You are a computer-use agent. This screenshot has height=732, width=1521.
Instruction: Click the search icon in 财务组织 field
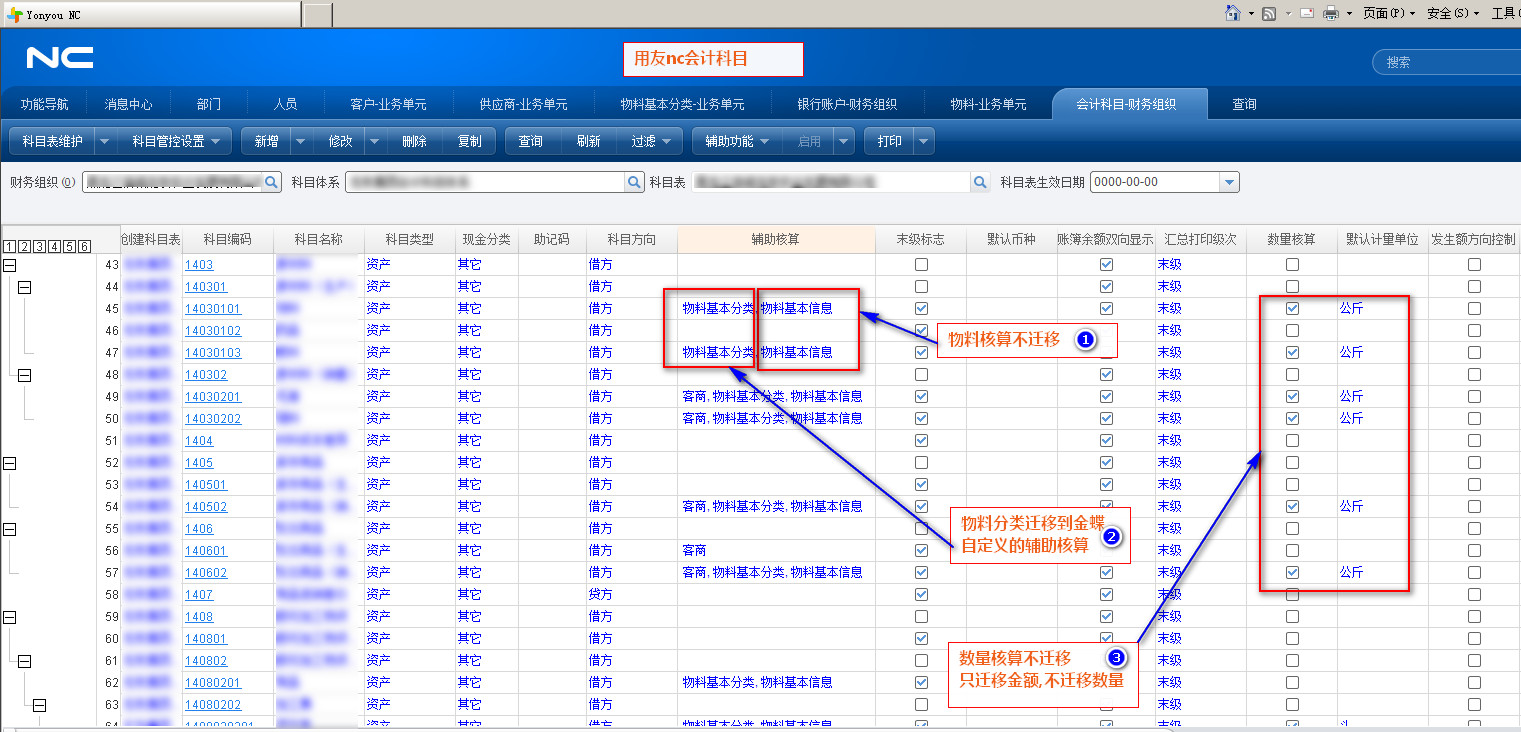[272, 182]
